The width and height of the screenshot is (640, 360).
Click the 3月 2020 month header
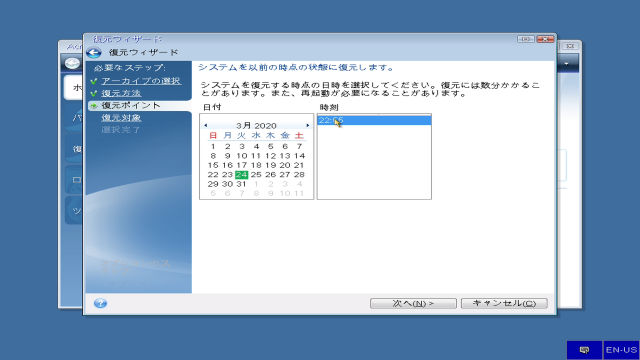(x=256, y=125)
